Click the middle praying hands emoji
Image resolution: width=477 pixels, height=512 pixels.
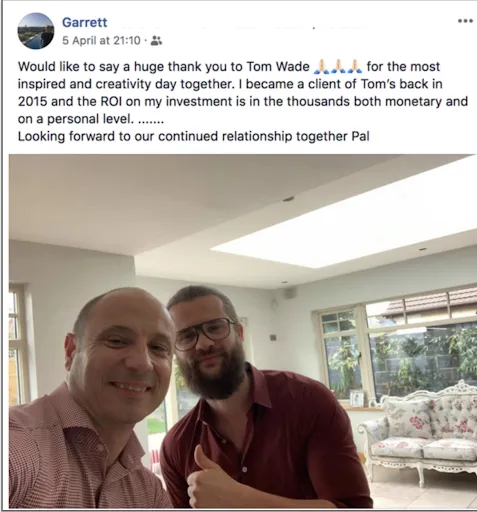coord(338,66)
